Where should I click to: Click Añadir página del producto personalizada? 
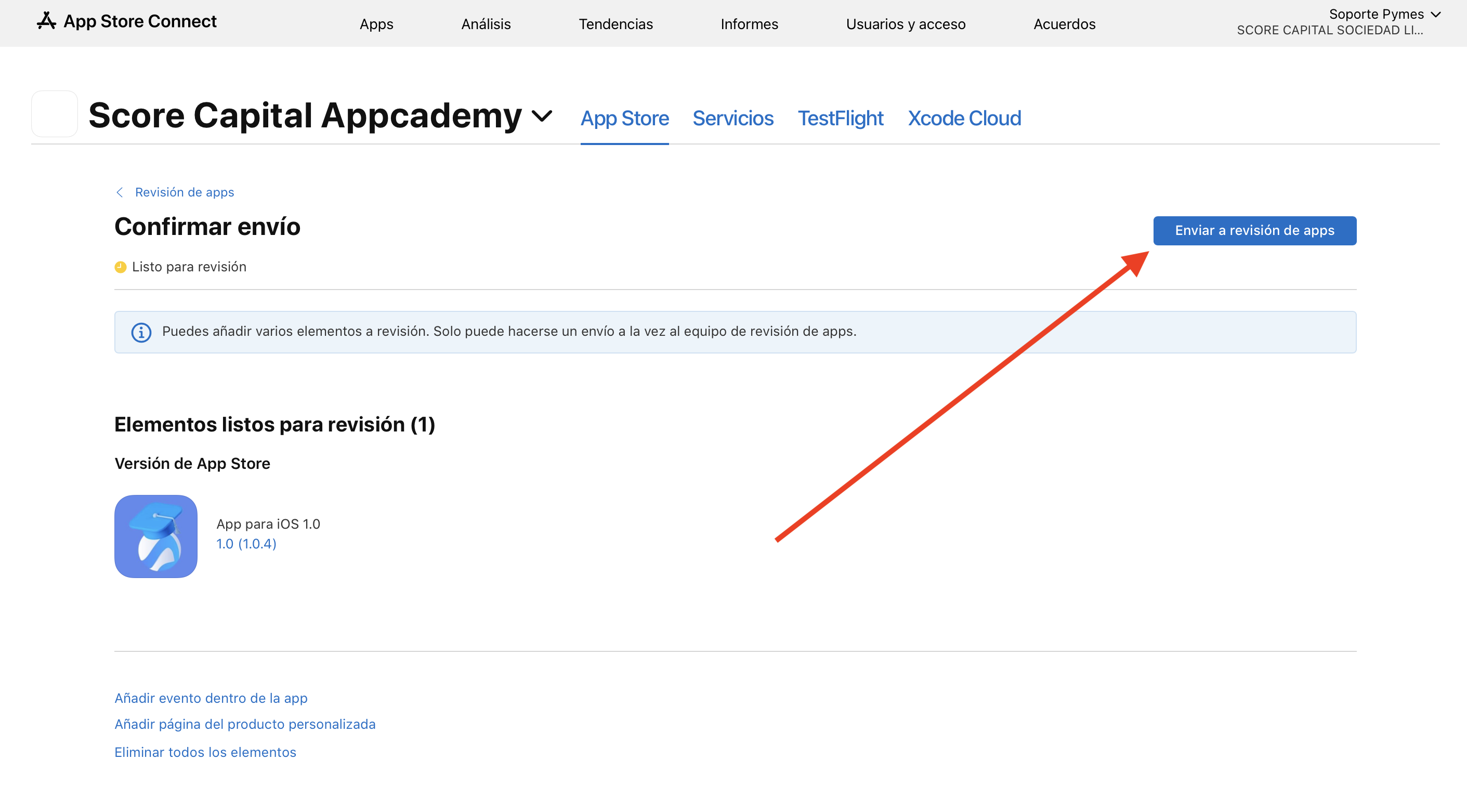click(245, 724)
